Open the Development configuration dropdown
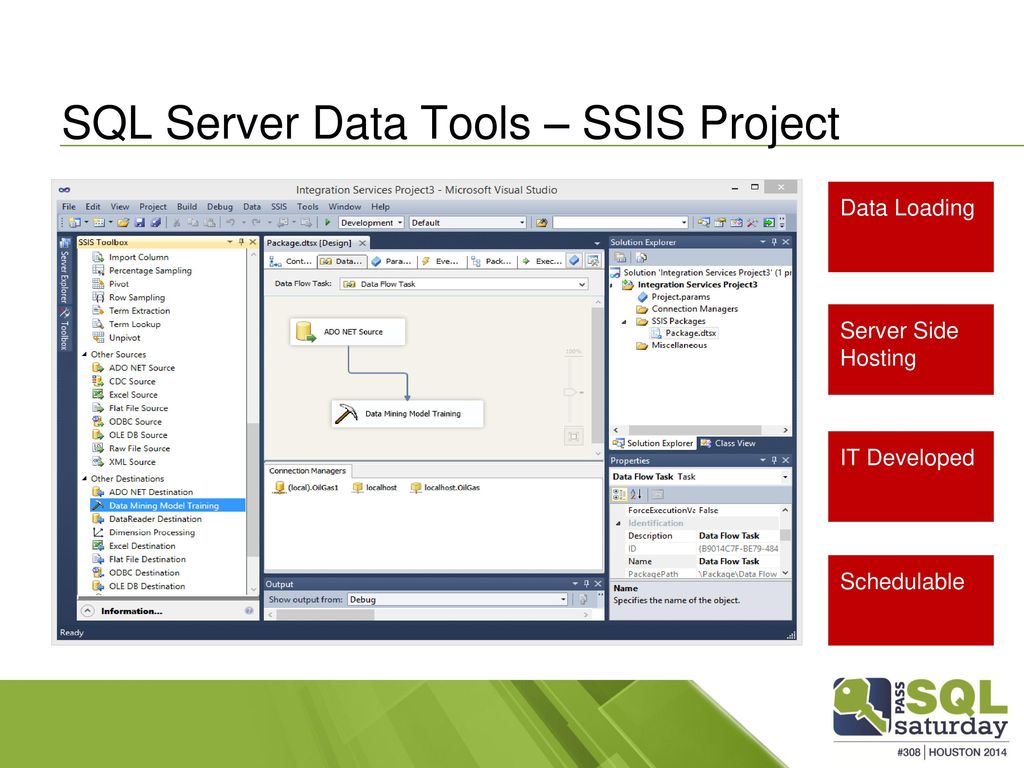The image size is (1024, 768). (x=372, y=223)
